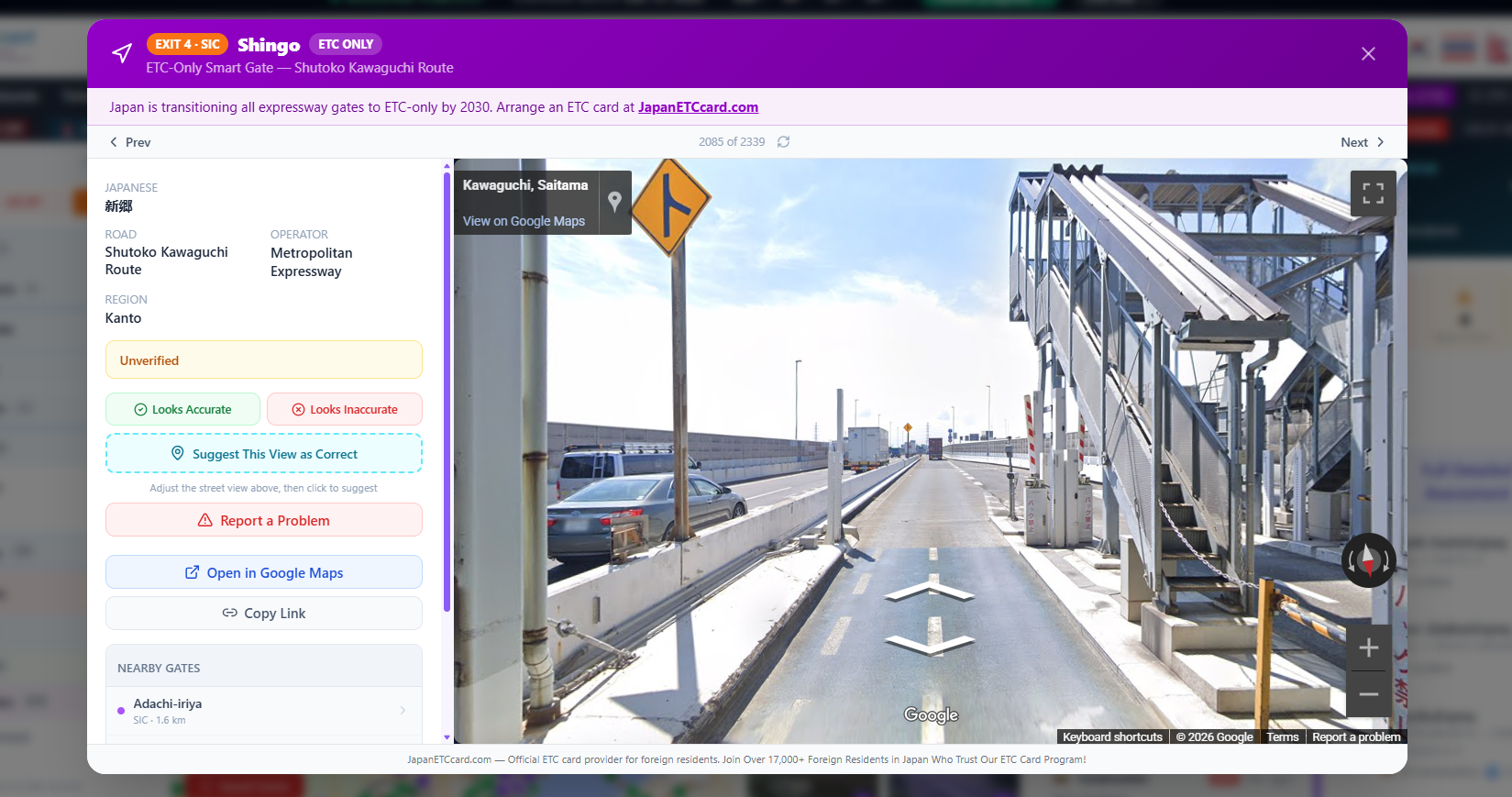This screenshot has width=1512, height=797.
Task: Click the refresh icon beside 2085 of 2339
Action: tap(783, 142)
